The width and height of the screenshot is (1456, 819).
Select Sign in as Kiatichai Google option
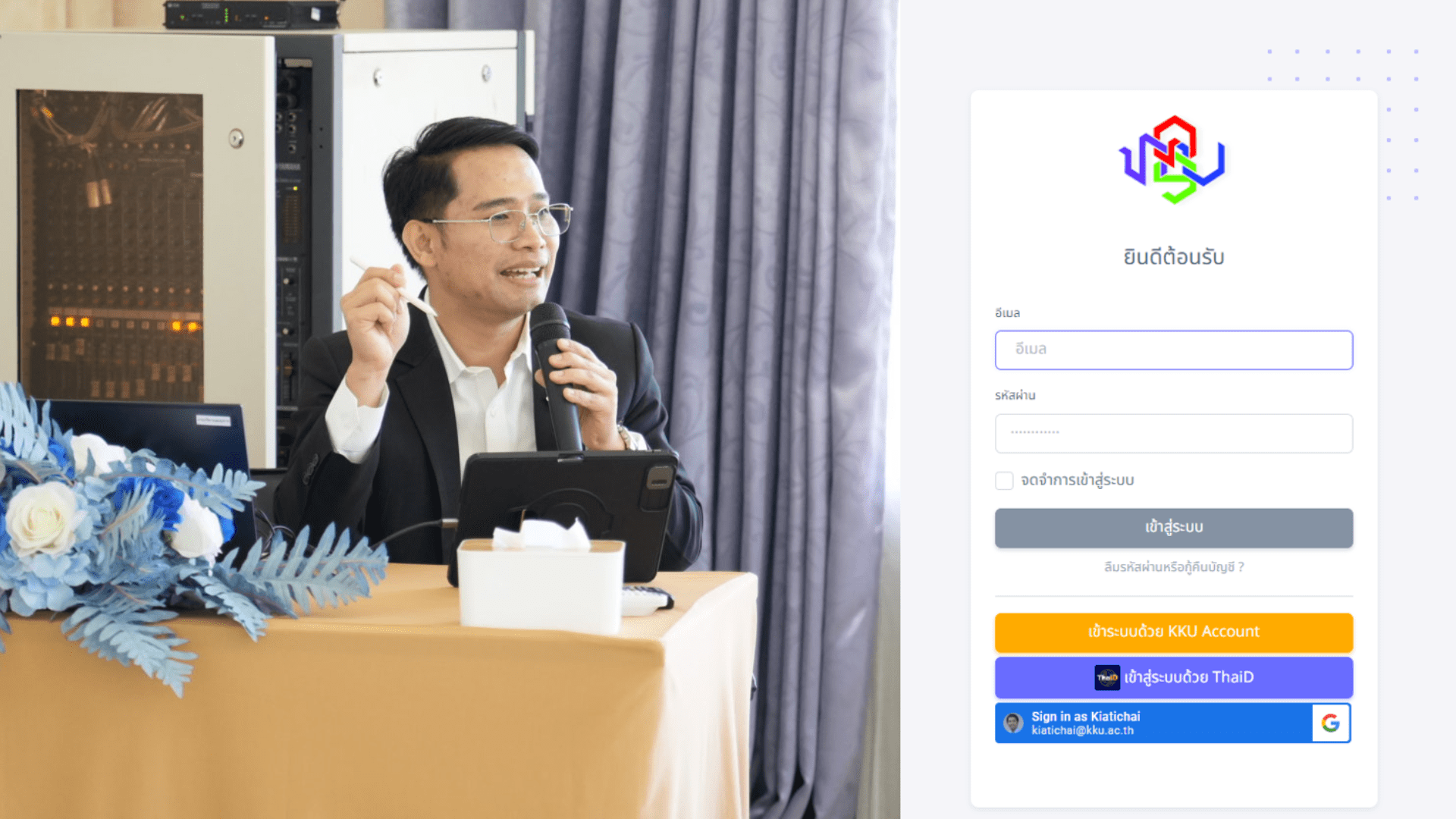[1172, 723]
